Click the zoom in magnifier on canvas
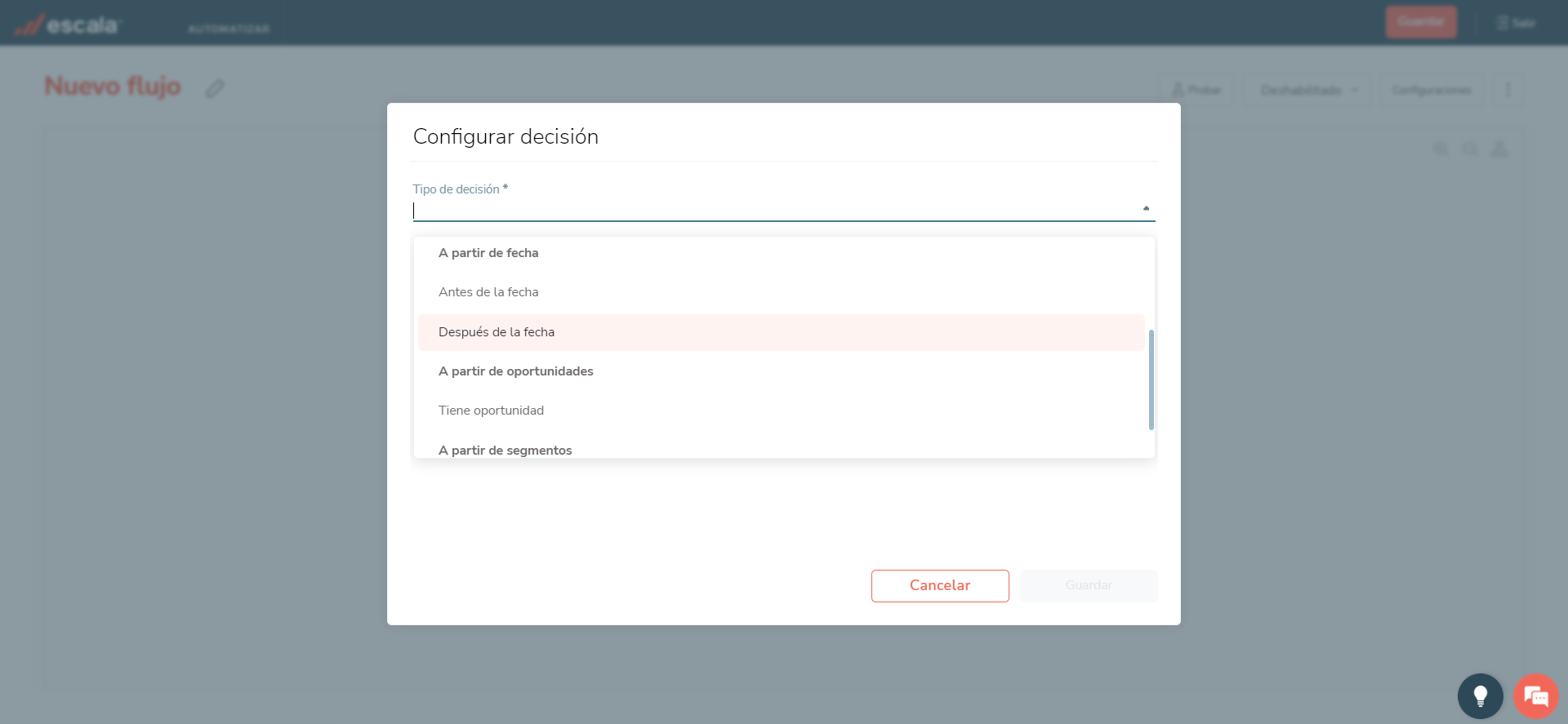This screenshot has height=724, width=1568. tap(1441, 149)
